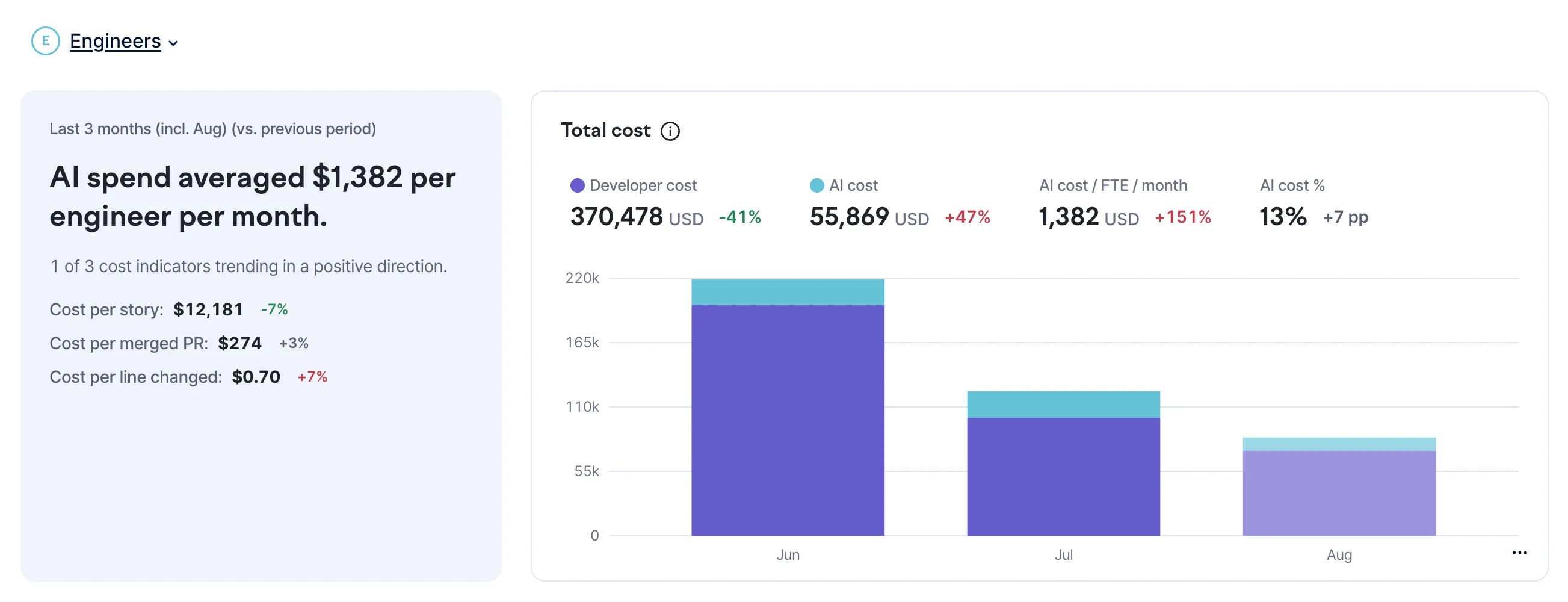
Task: Click the Aug axis label
Action: pyautogui.click(x=1339, y=554)
